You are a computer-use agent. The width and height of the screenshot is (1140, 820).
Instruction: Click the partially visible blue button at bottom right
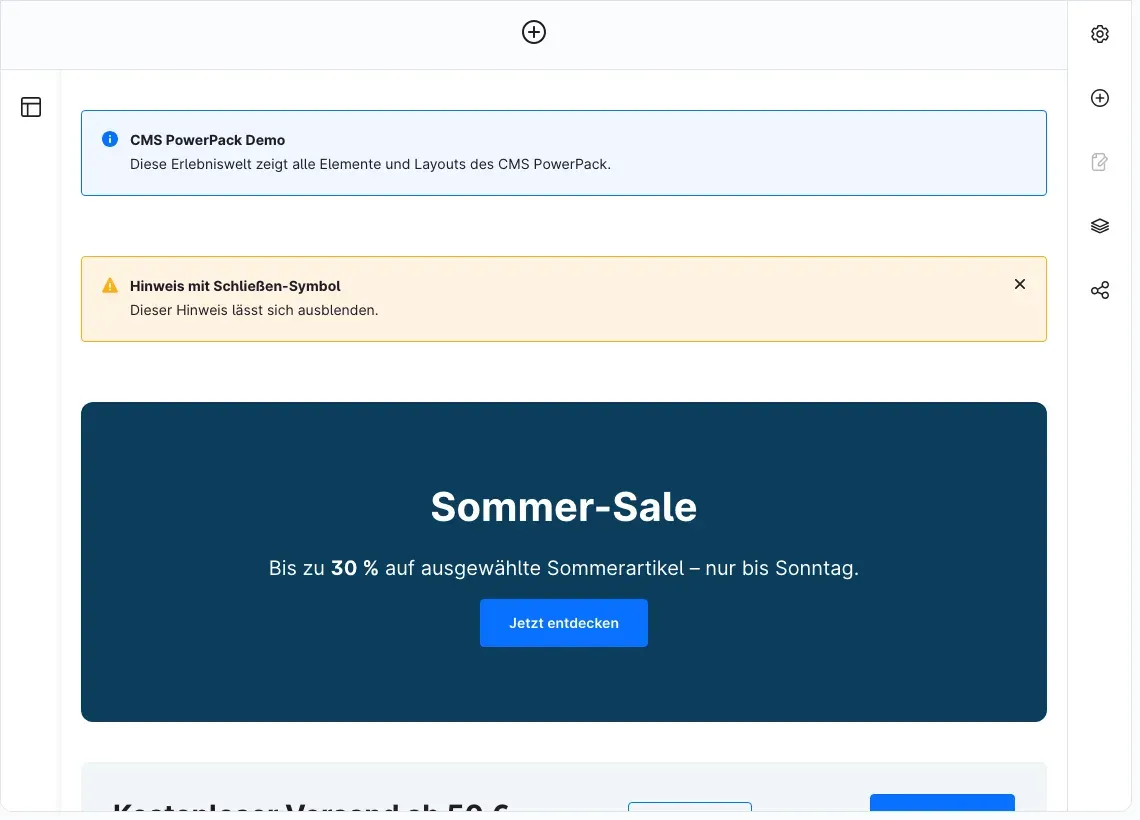point(942,803)
